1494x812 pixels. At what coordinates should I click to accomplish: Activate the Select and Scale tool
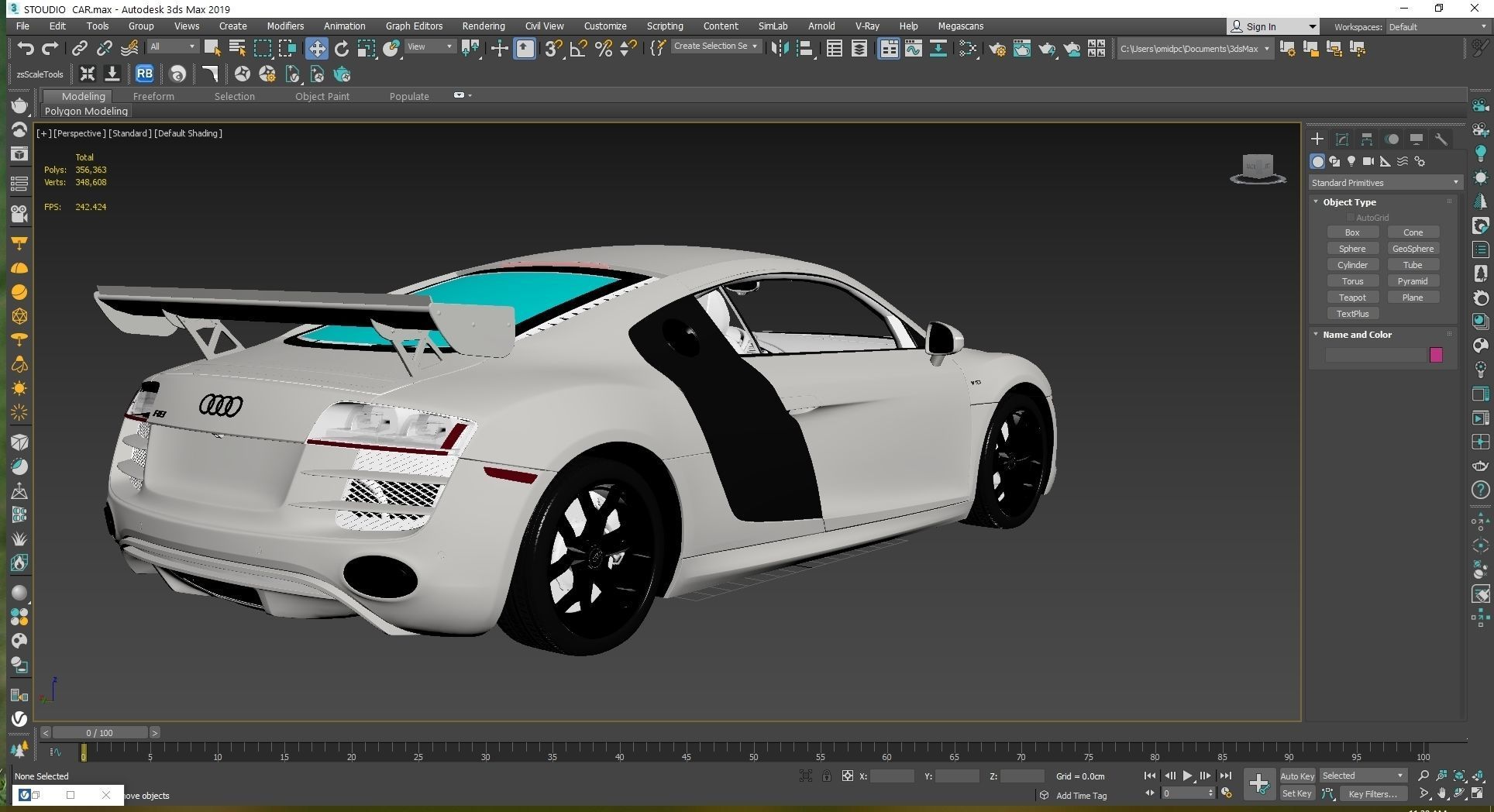click(x=367, y=49)
